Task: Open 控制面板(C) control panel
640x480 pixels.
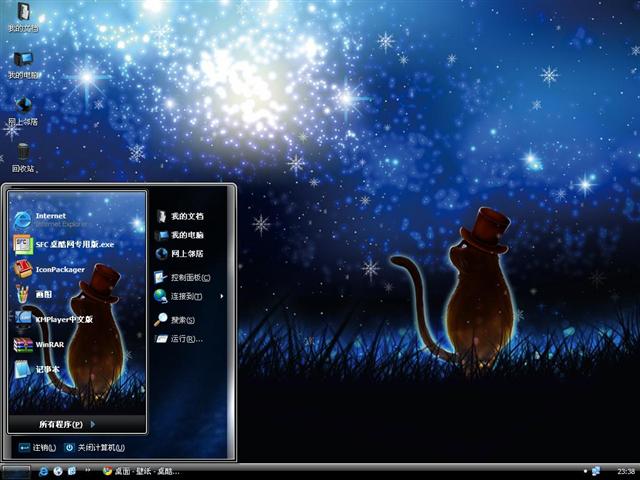Action: point(182,278)
